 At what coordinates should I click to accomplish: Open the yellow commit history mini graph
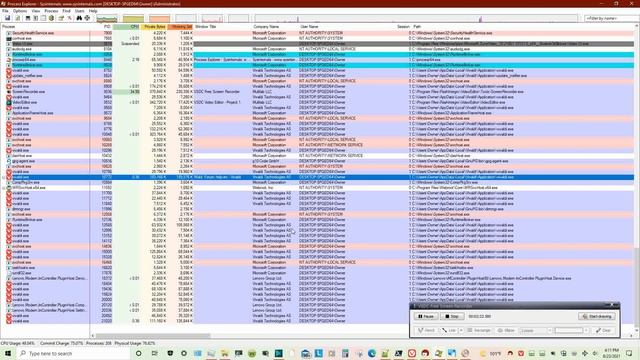[133, 18]
